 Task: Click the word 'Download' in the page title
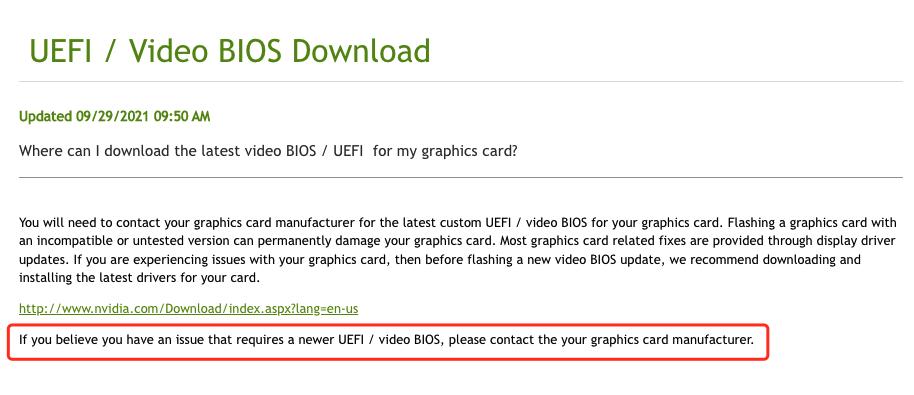coord(361,51)
